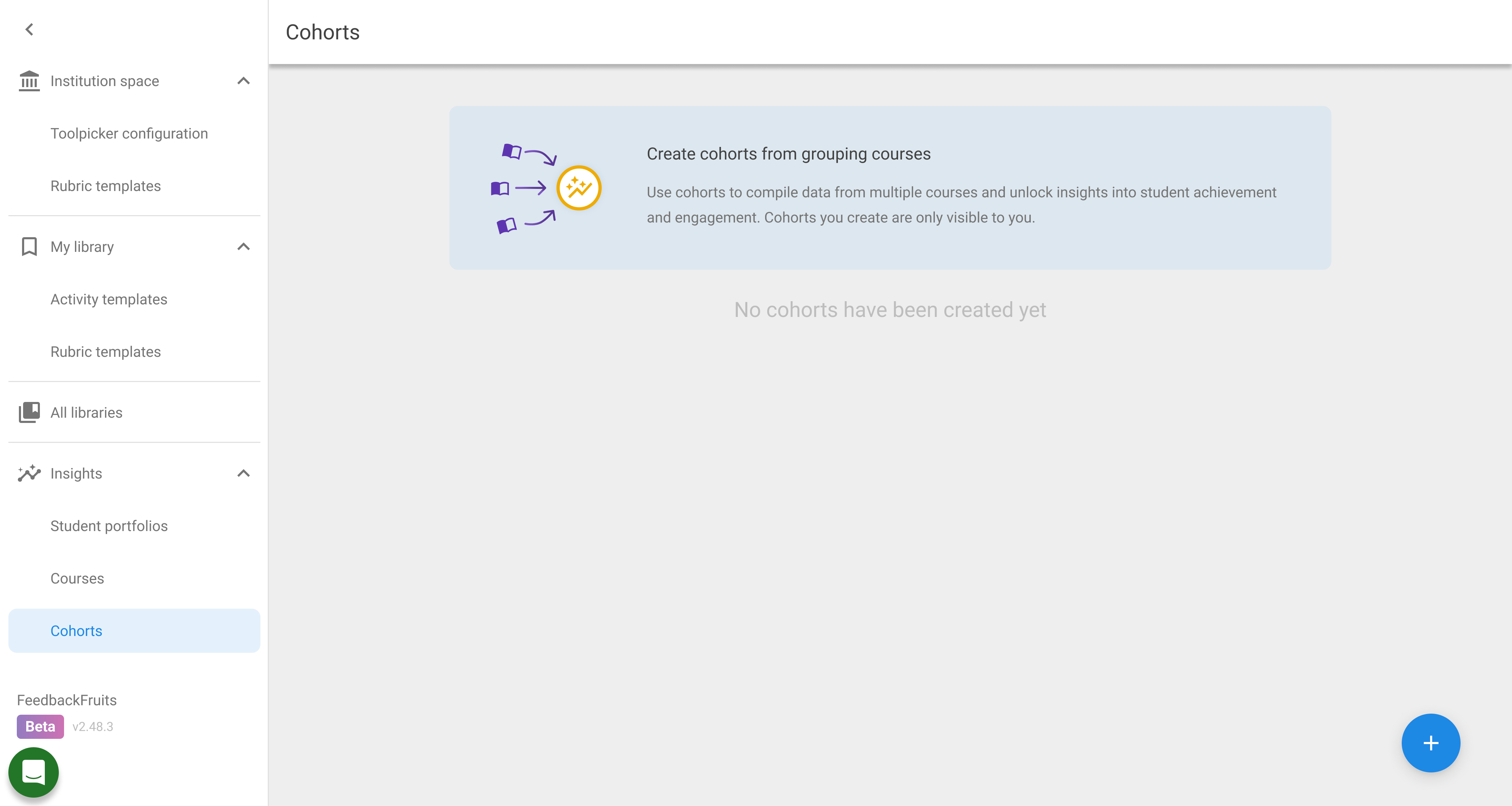The height and width of the screenshot is (806, 1512).
Task: Click the back arrow icon
Action: click(x=29, y=29)
